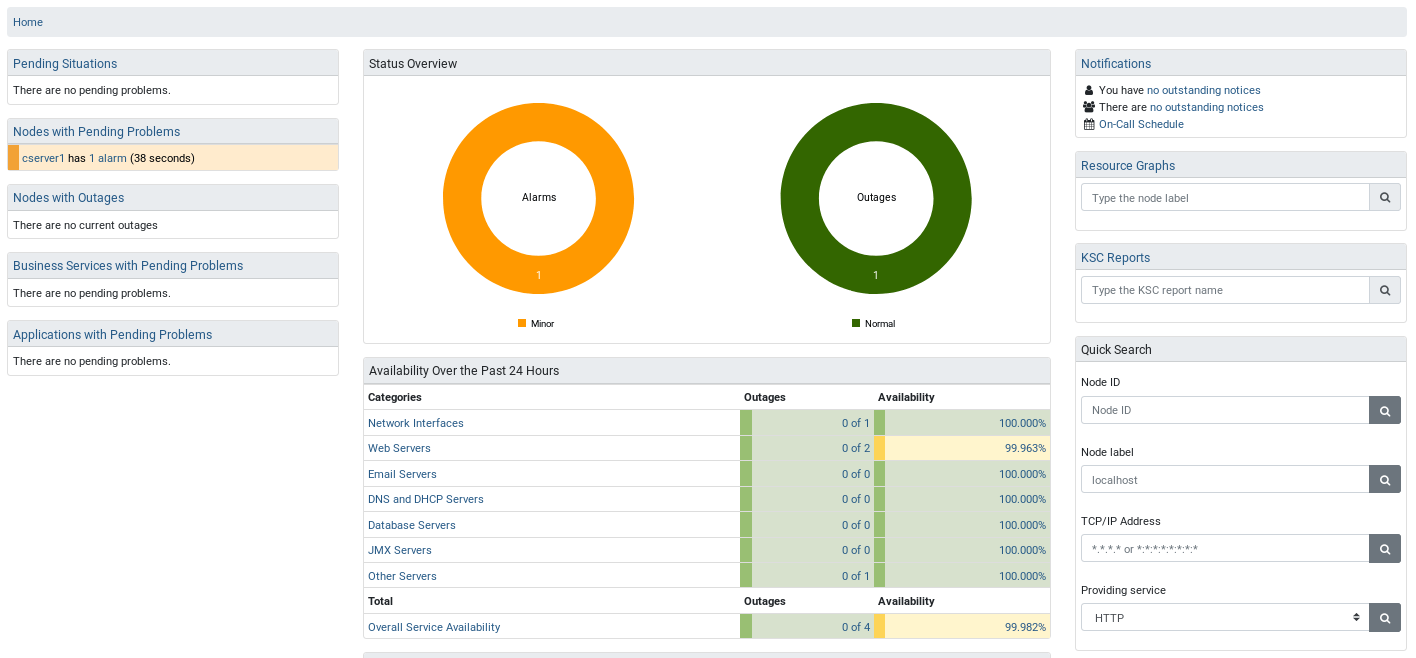
Task: Click the Node ID search icon button
Action: (1385, 410)
